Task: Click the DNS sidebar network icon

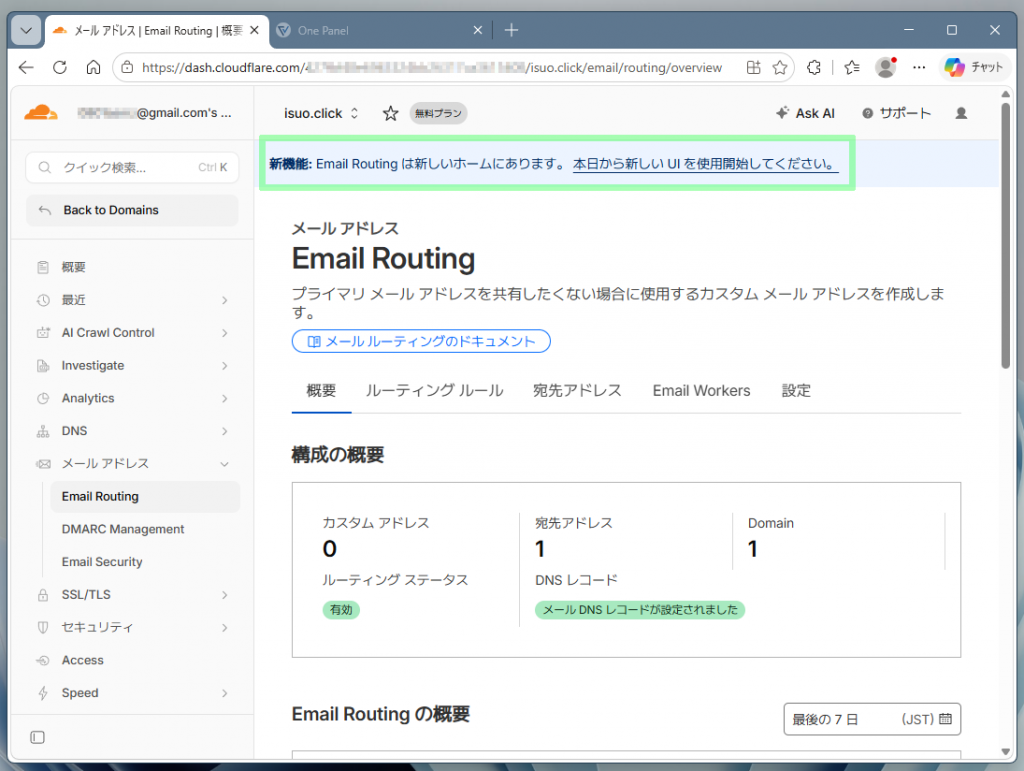Action: (x=43, y=432)
